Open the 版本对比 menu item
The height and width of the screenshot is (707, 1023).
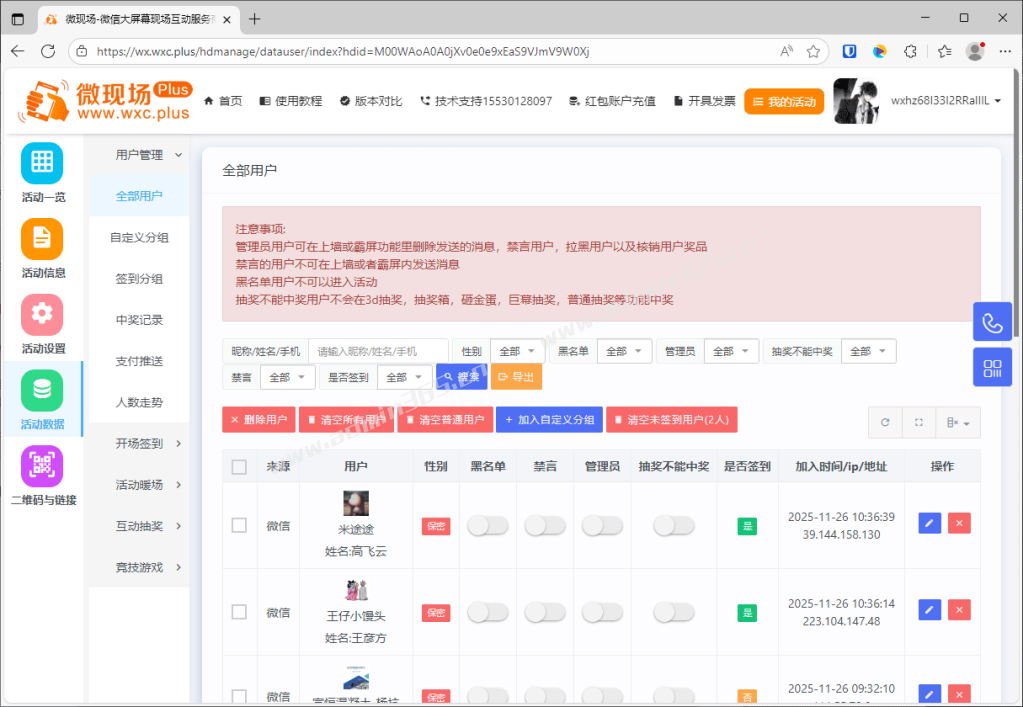(x=369, y=100)
